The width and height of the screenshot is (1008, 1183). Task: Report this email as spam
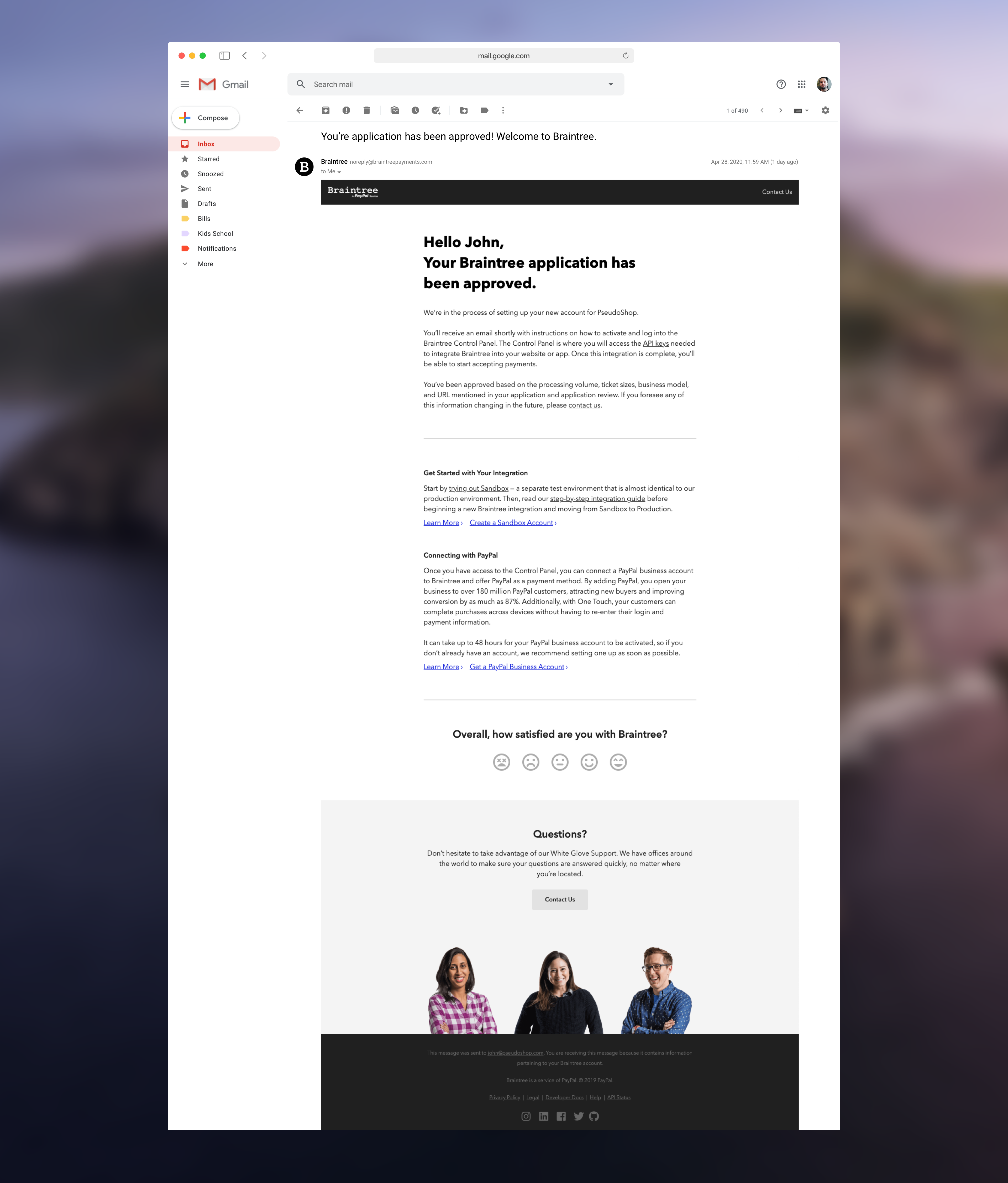tap(346, 111)
